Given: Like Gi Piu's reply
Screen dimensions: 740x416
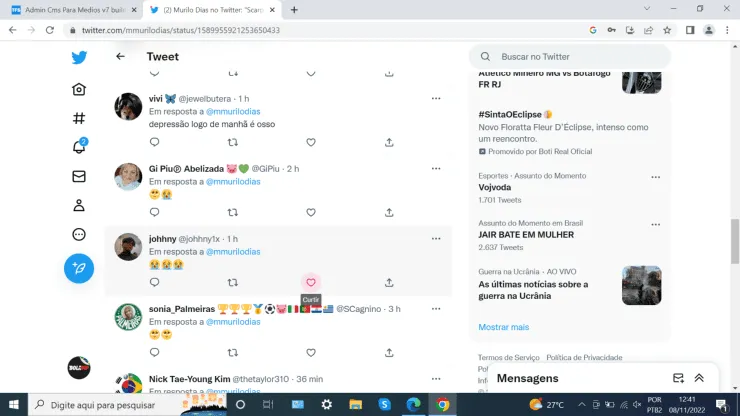Looking at the screenshot, I should click(311, 212).
